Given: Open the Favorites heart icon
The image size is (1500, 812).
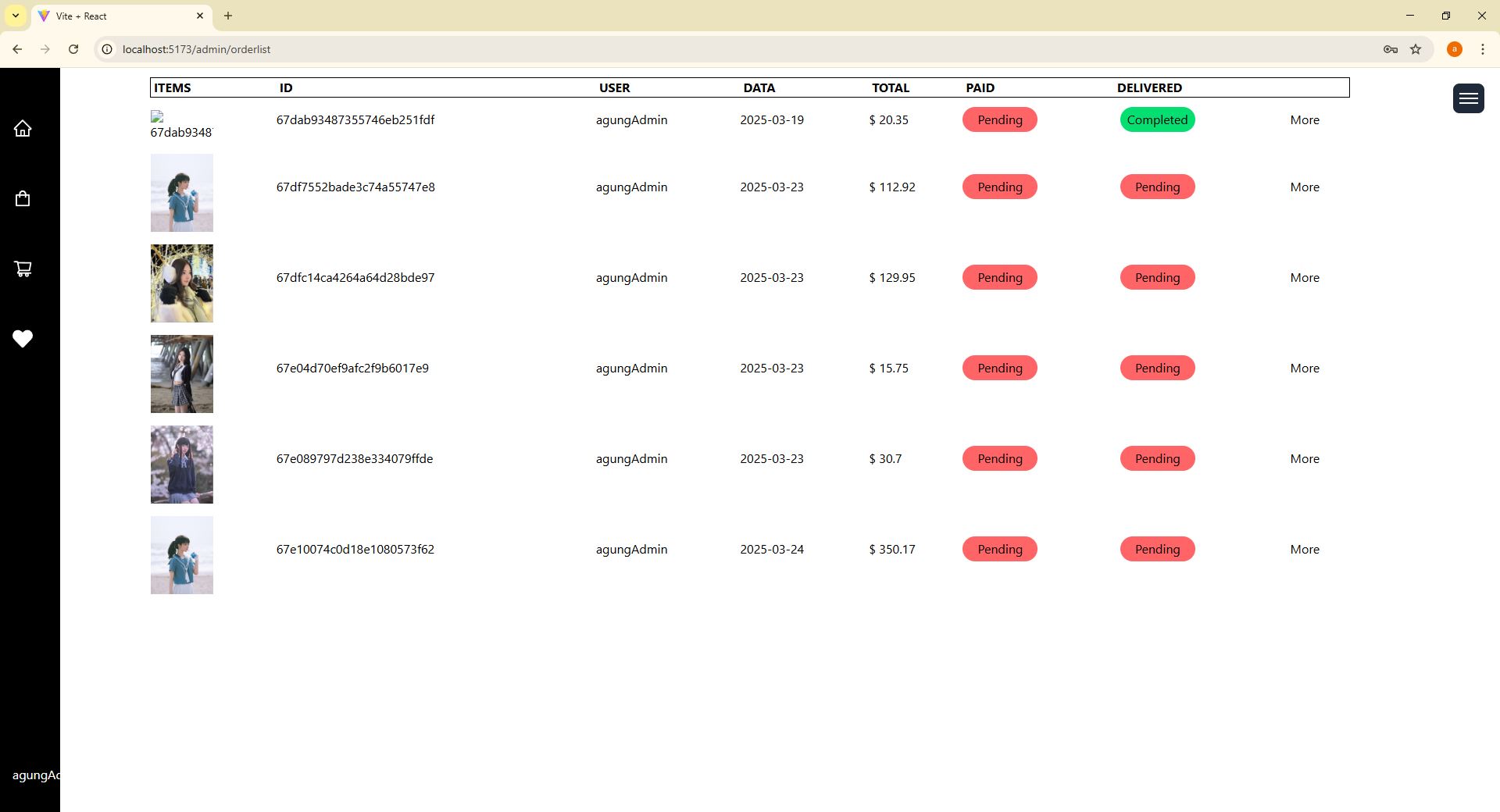Looking at the screenshot, I should [x=23, y=339].
